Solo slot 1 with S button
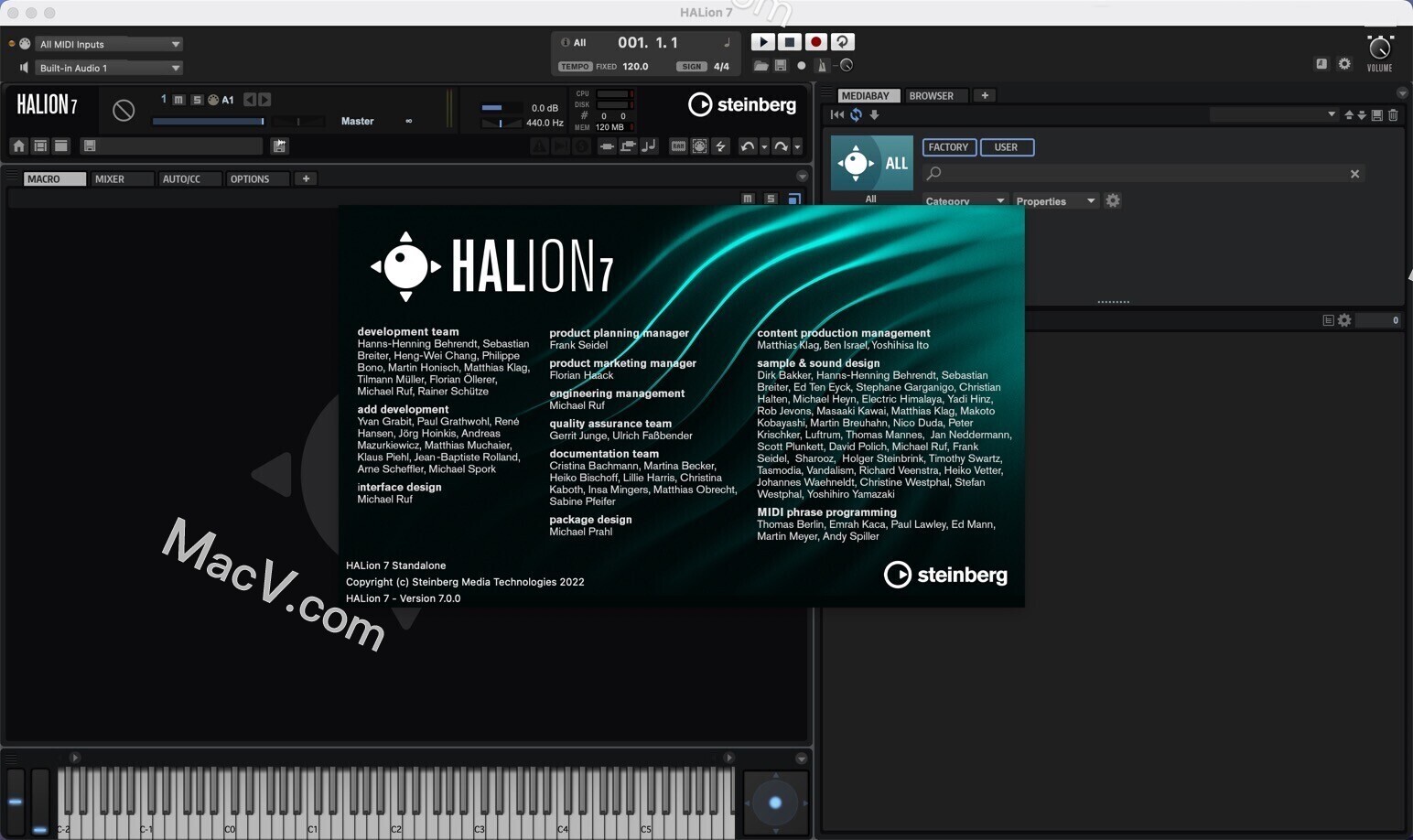The height and width of the screenshot is (840, 1413). pyautogui.click(x=196, y=100)
